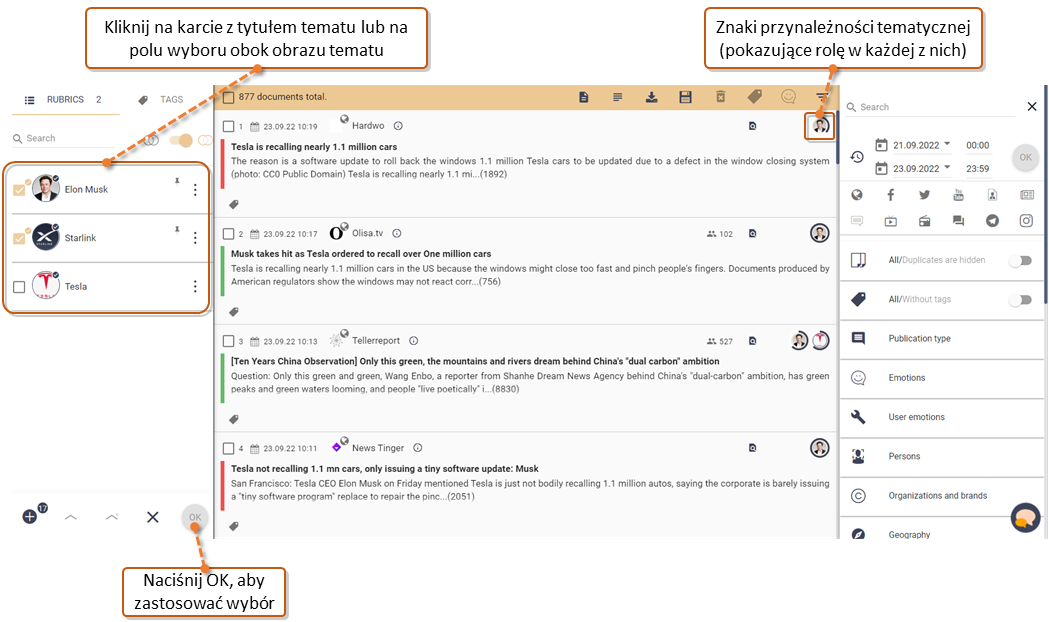
Task: Switch to the RUBRICS tab
Action: (66, 100)
